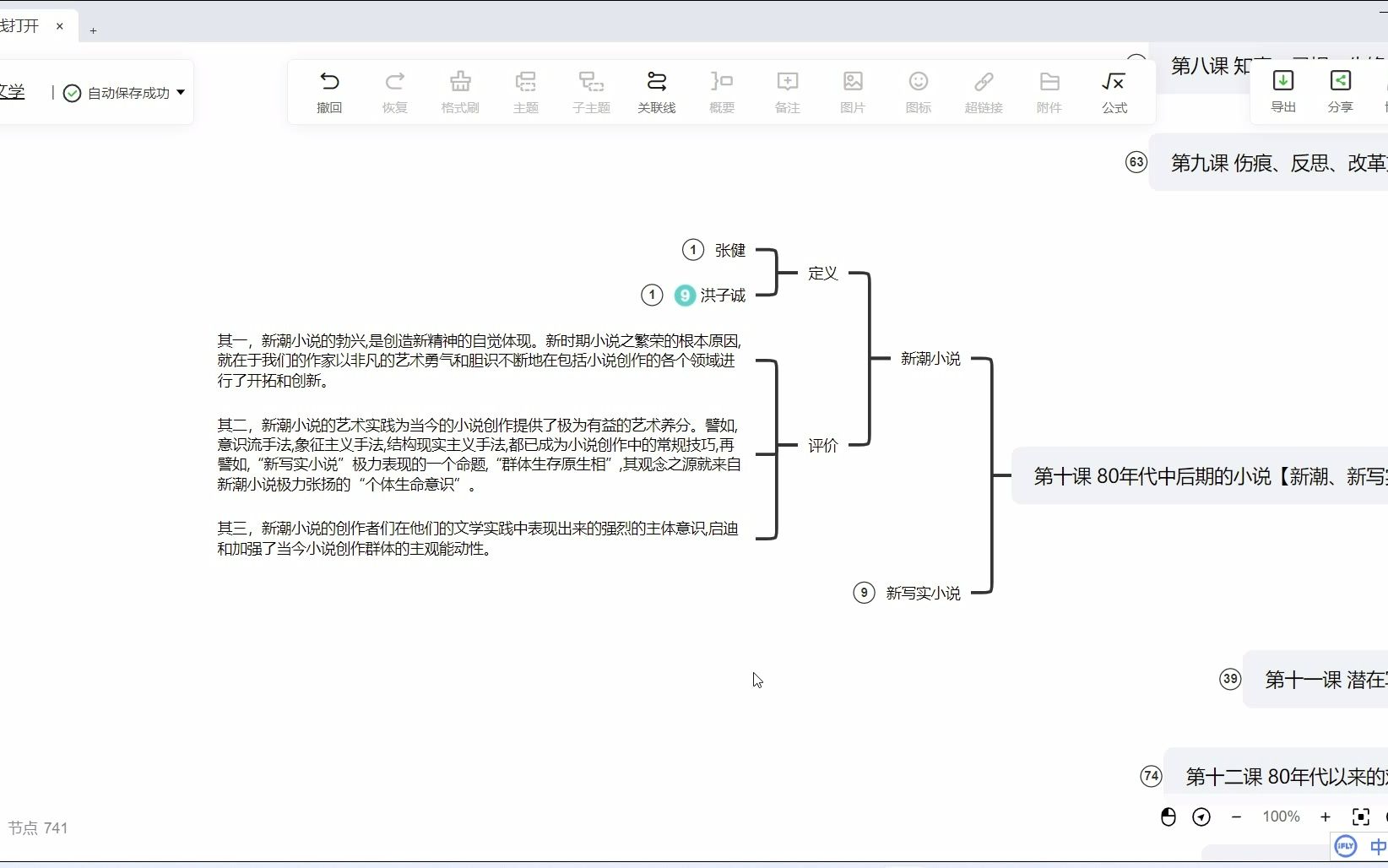The width and height of the screenshot is (1388, 868).
Task: Select the 第九课 伤痕、反思、改革 topic
Action: [x=1268, y=162]
